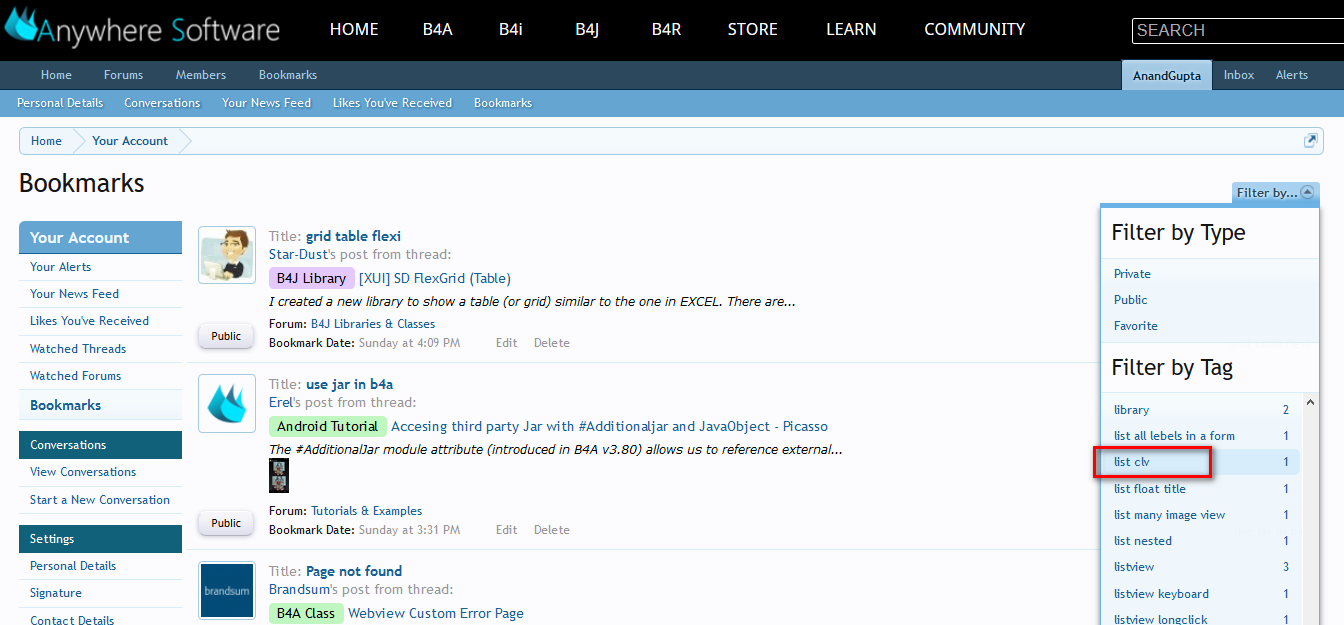Open the COMMUNITY top menu
Image resolution: width=1344 pixels, height=625 pixels.
pos(974,29)
